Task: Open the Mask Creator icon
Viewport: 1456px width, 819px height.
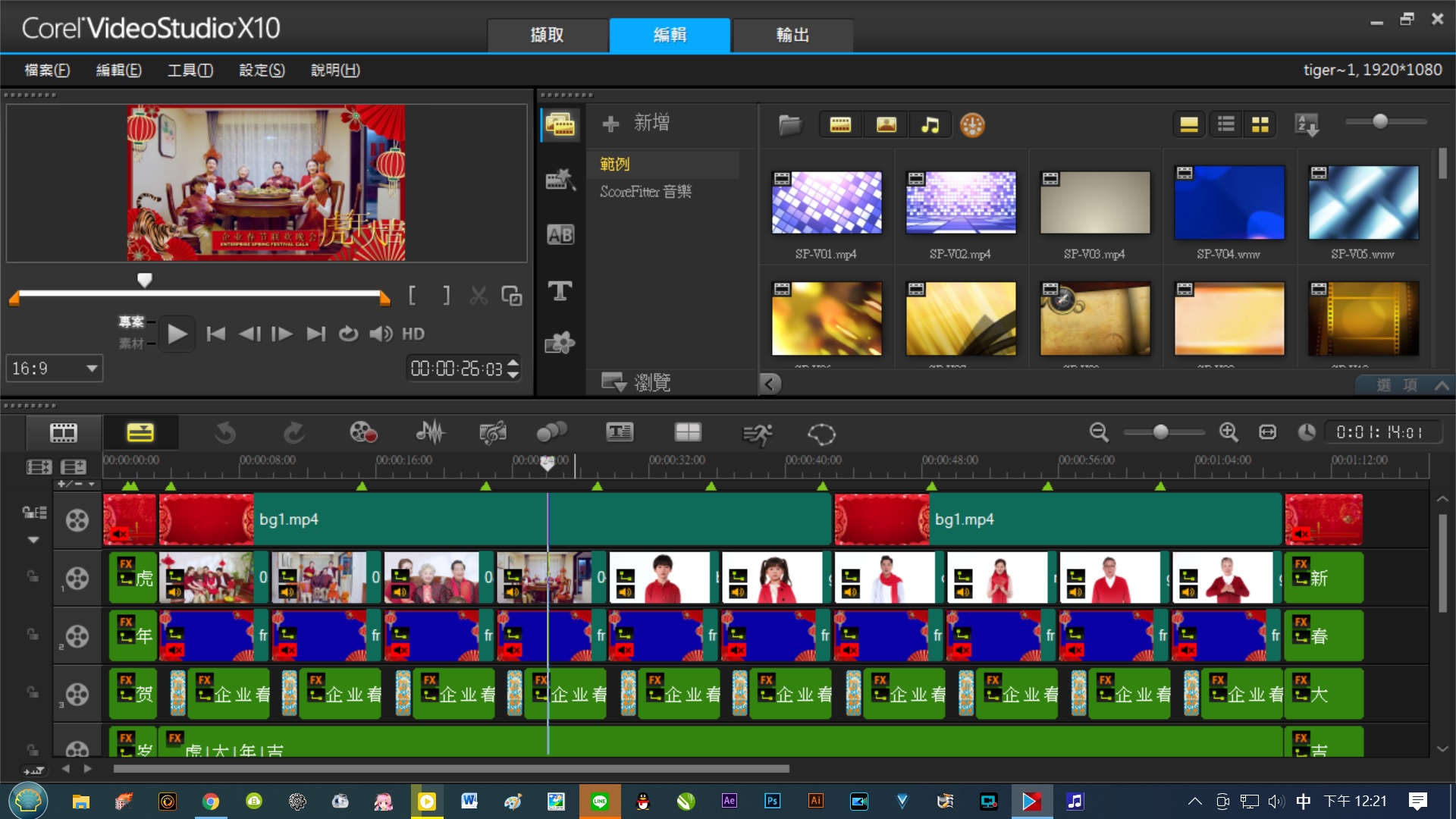Action: click(x=821, y=435)
